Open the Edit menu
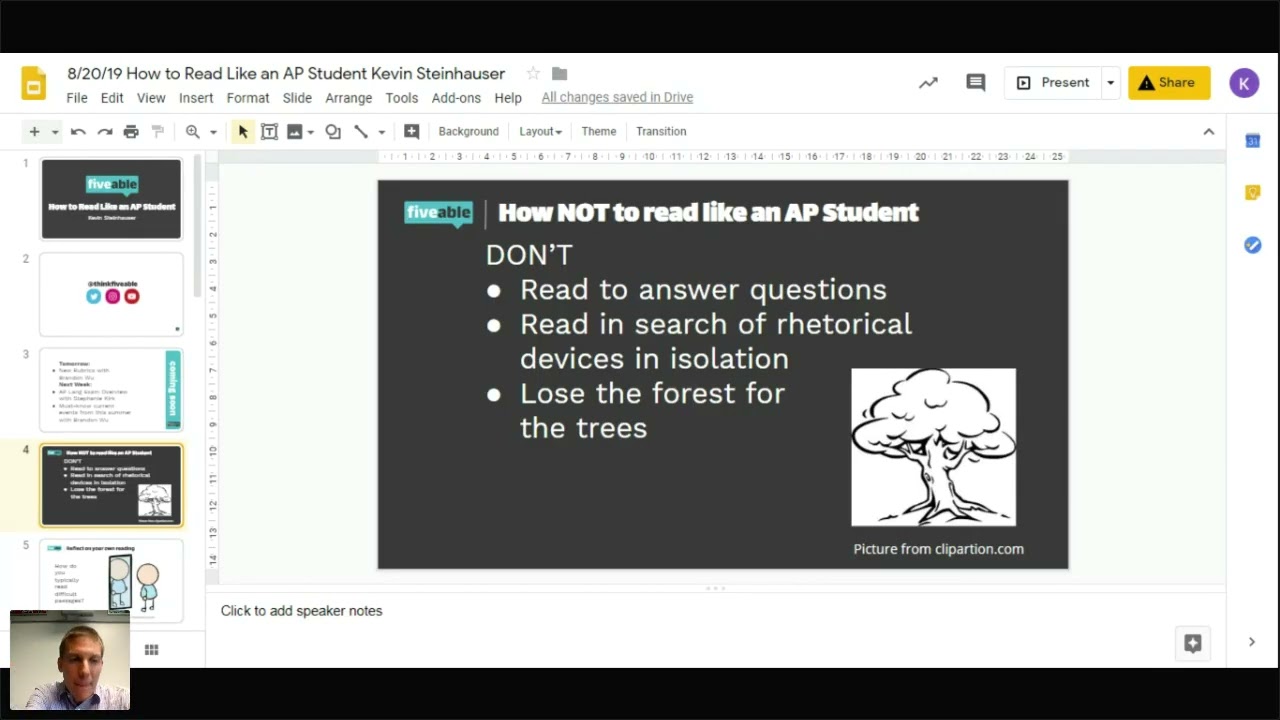1280x720 pixels. click(112, 98)
